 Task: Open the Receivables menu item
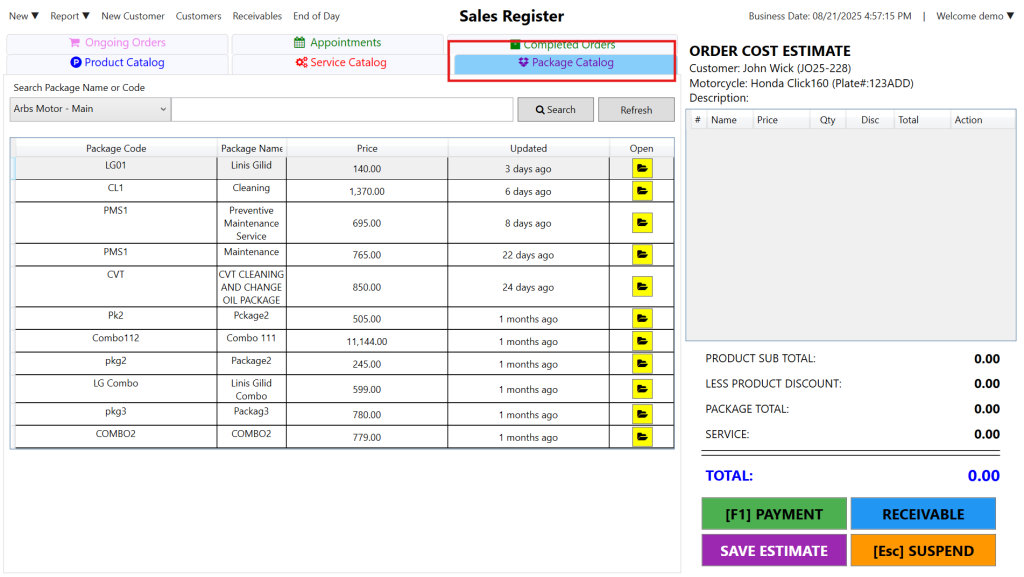click(257, 16)
